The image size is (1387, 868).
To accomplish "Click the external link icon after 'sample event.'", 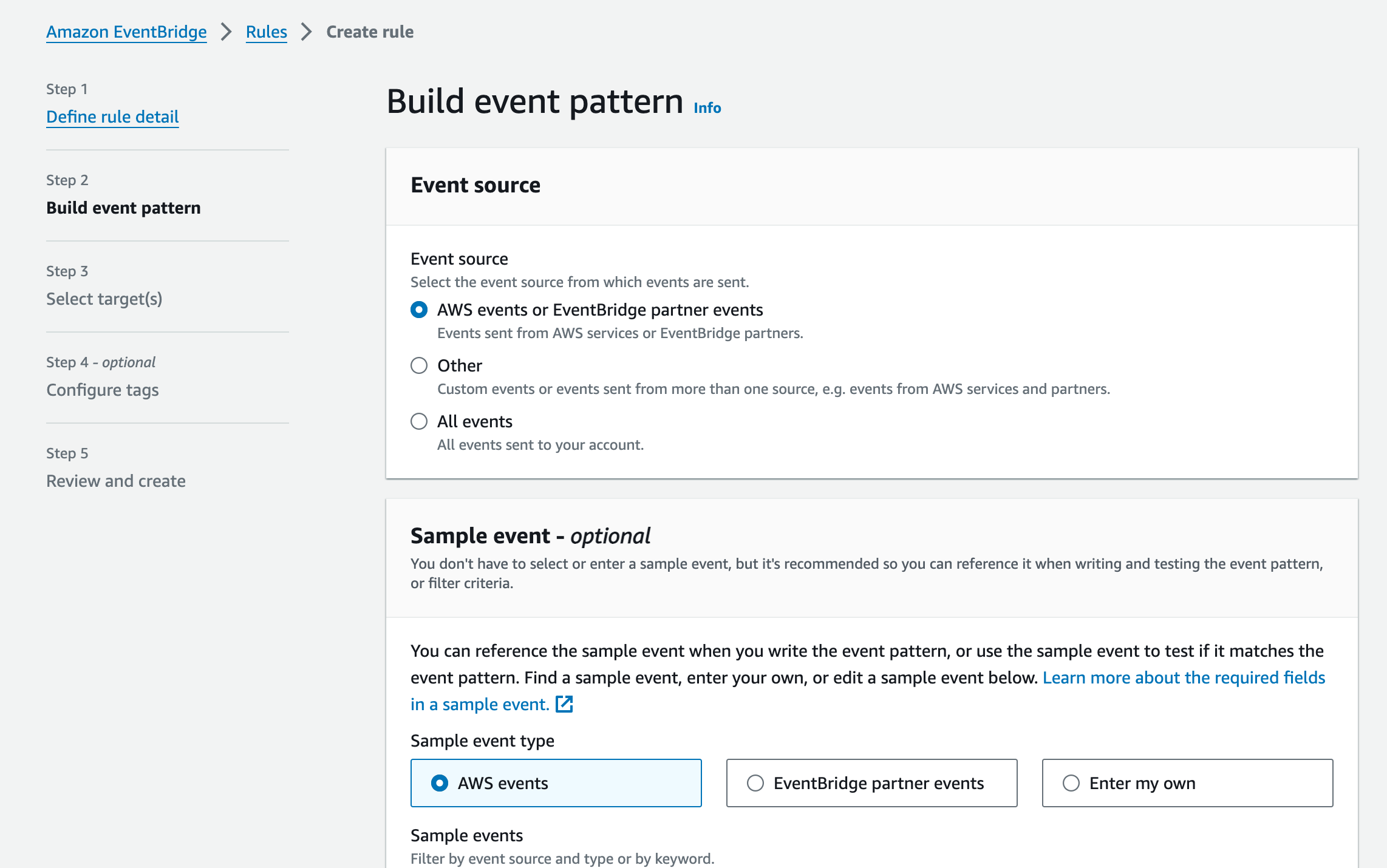I will 564,704.
